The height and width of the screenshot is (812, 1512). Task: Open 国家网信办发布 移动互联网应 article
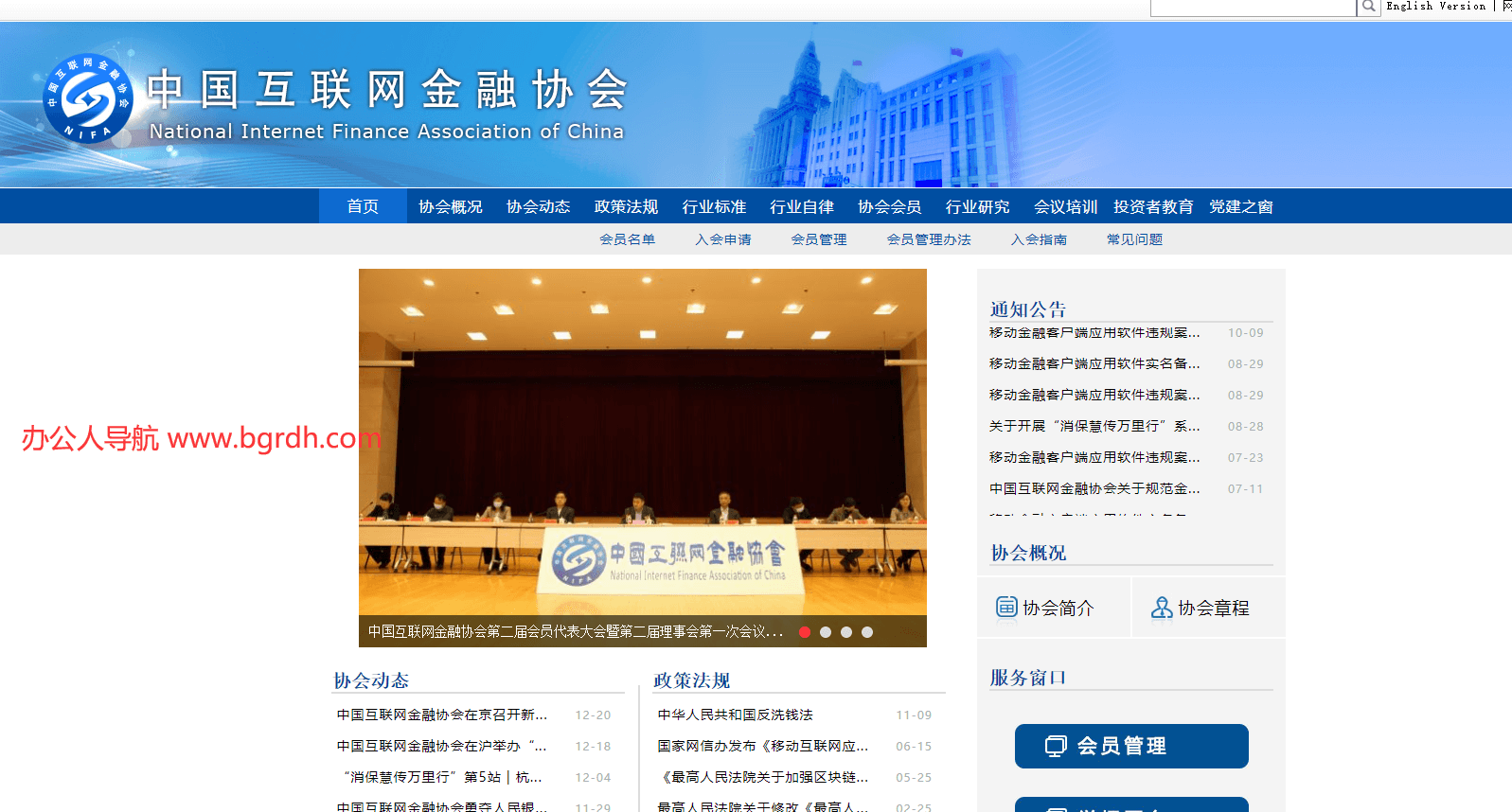tap(763, 746)
